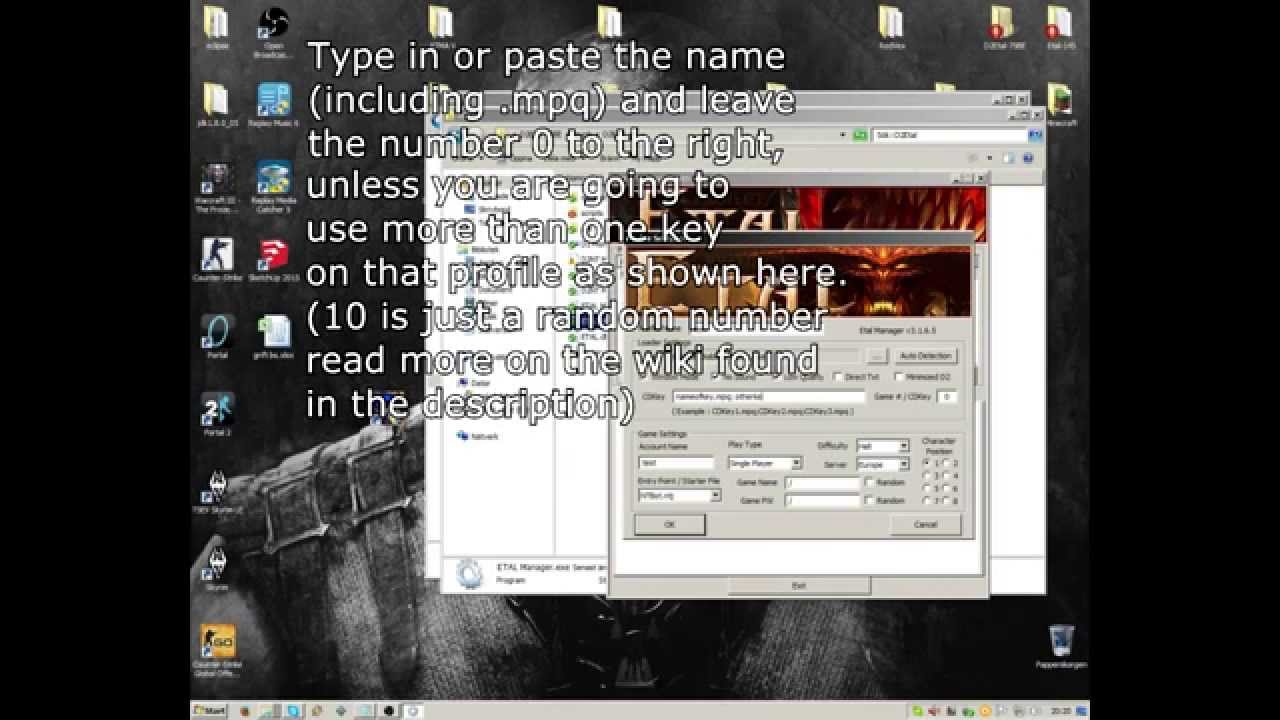This screenshot has height=720, width=1280.
Task: Tick the Random checkbox beside Game Name
Action: (869, 482)
